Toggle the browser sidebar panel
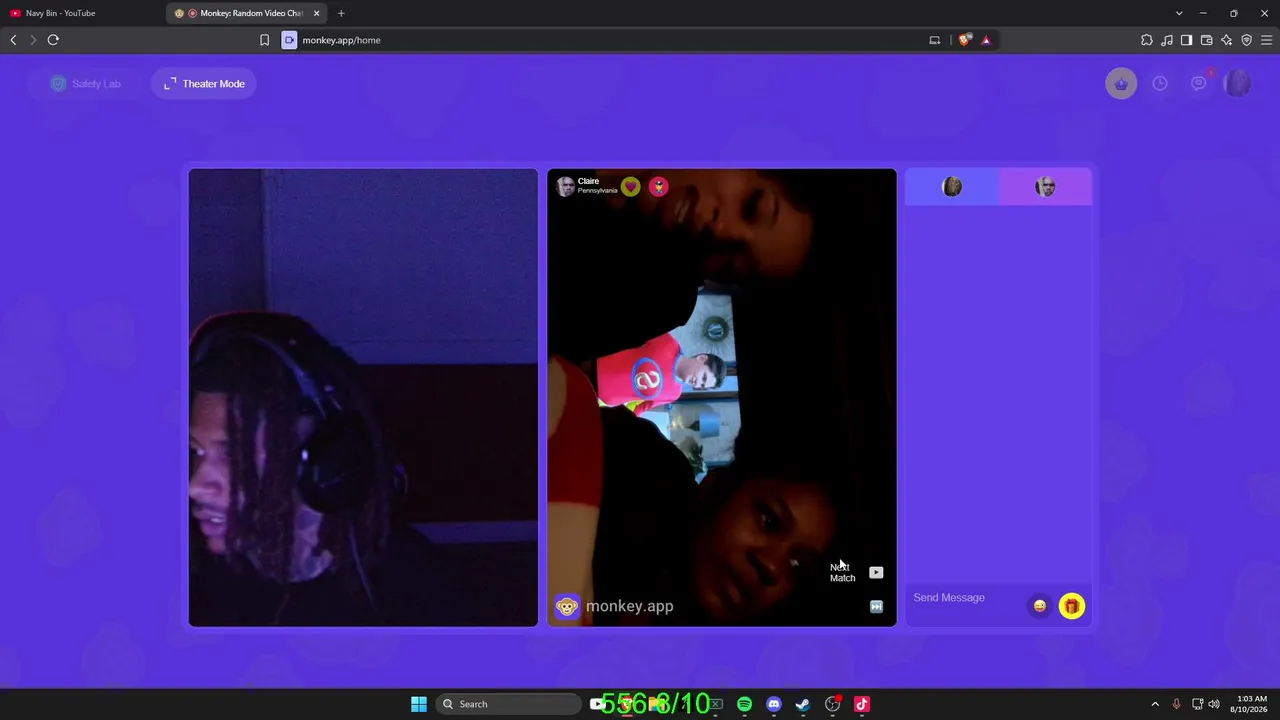This screenshot has width=1280, height=720. pyautogui.click(x=1186, y=40)
